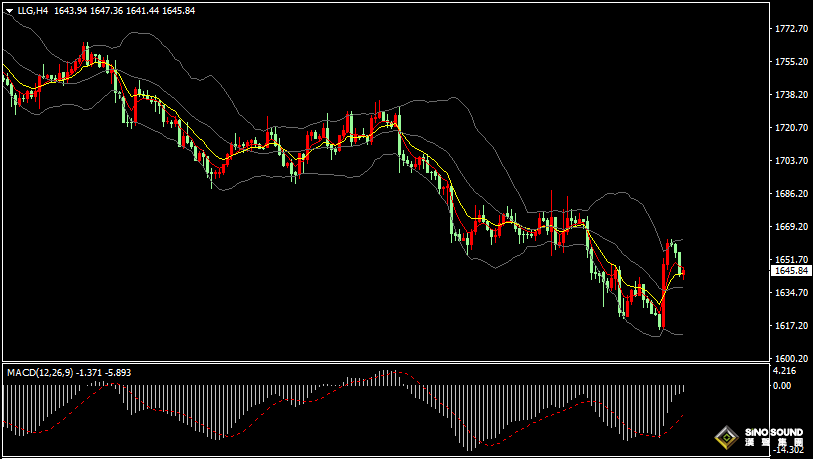Click the 1686.20 price axis label

pos(791,193)
